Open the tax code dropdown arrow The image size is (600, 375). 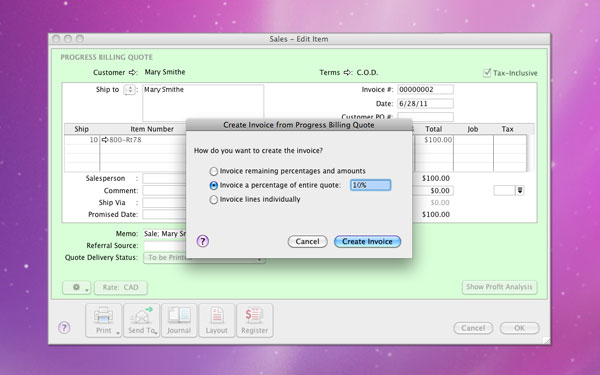pos(520,190)
